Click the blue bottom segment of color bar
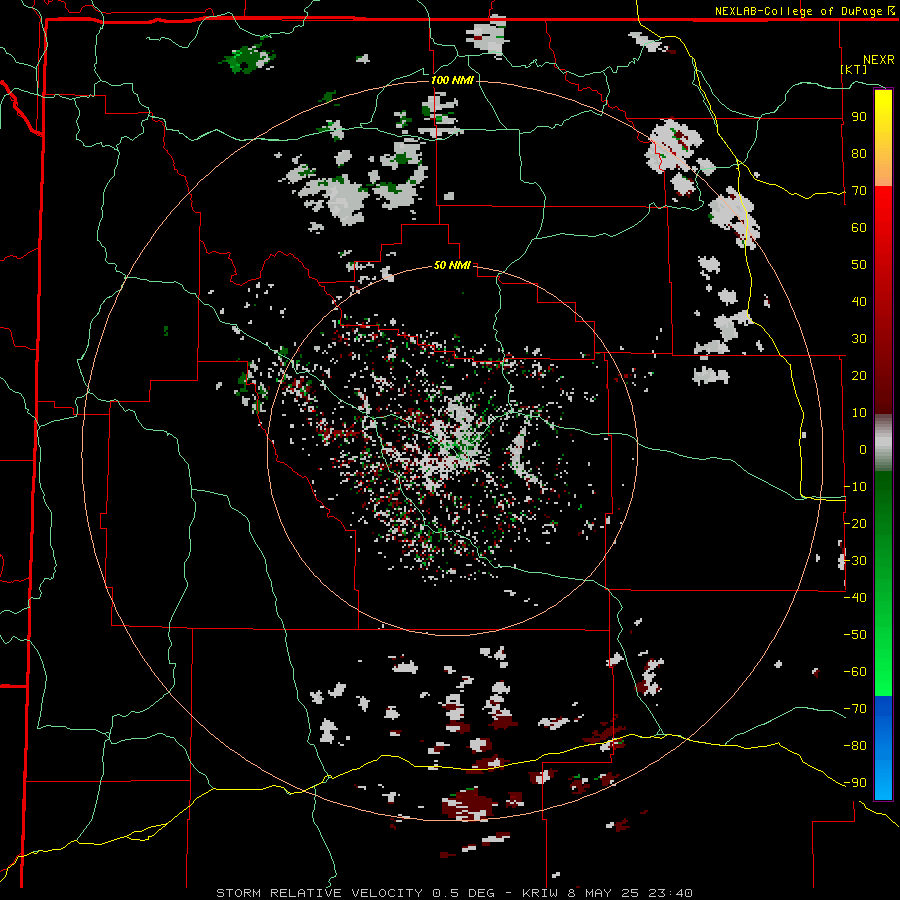The width and height of the screenshot is (900, 900). 883,747
